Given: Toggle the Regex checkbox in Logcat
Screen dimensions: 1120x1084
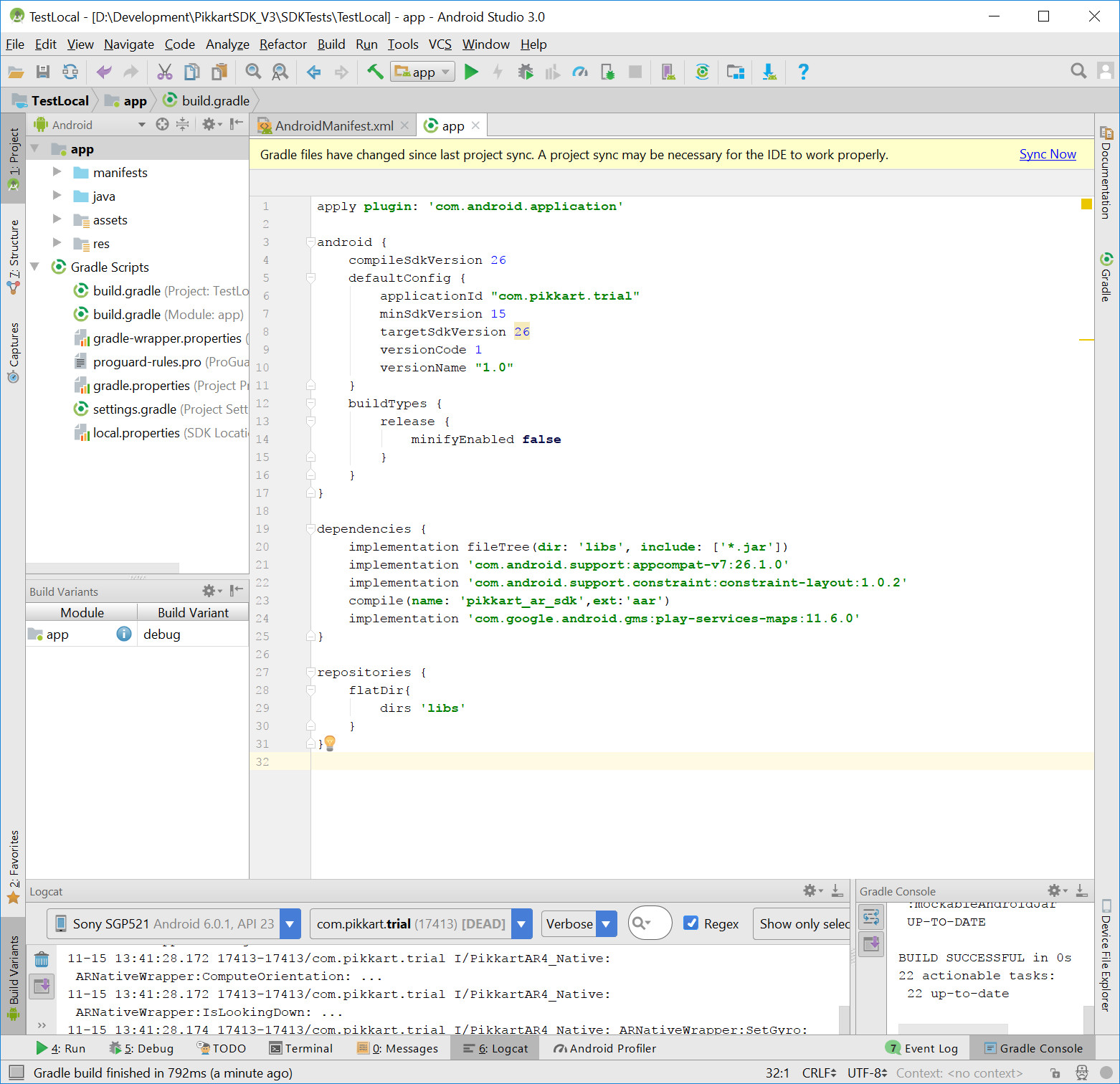Looking at the screenshot, I should coord(691,923).
